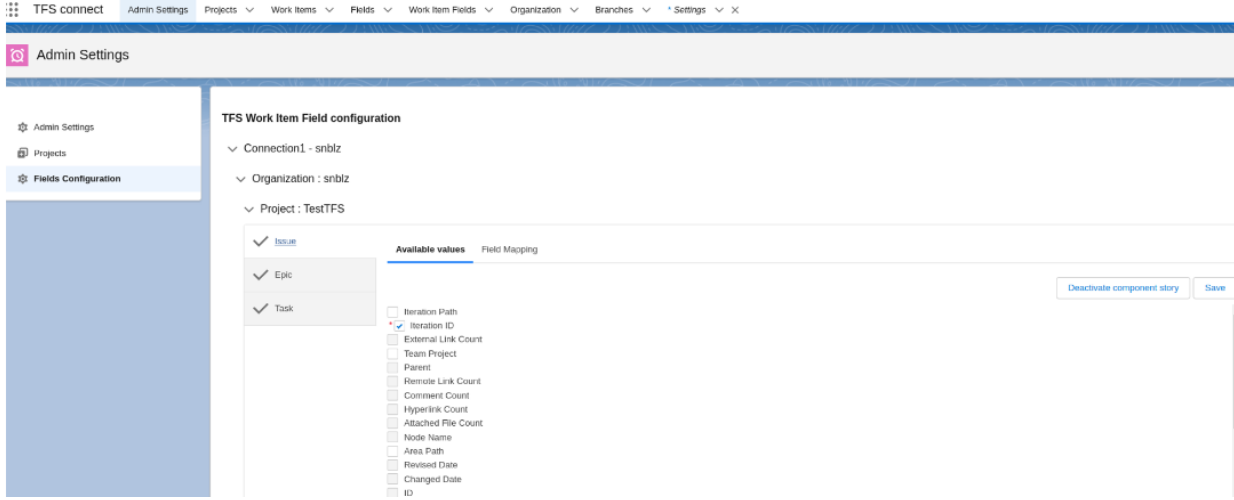Collapse the Connection1 - snblz section
The image size is (1234, 500).
(232, 149)
